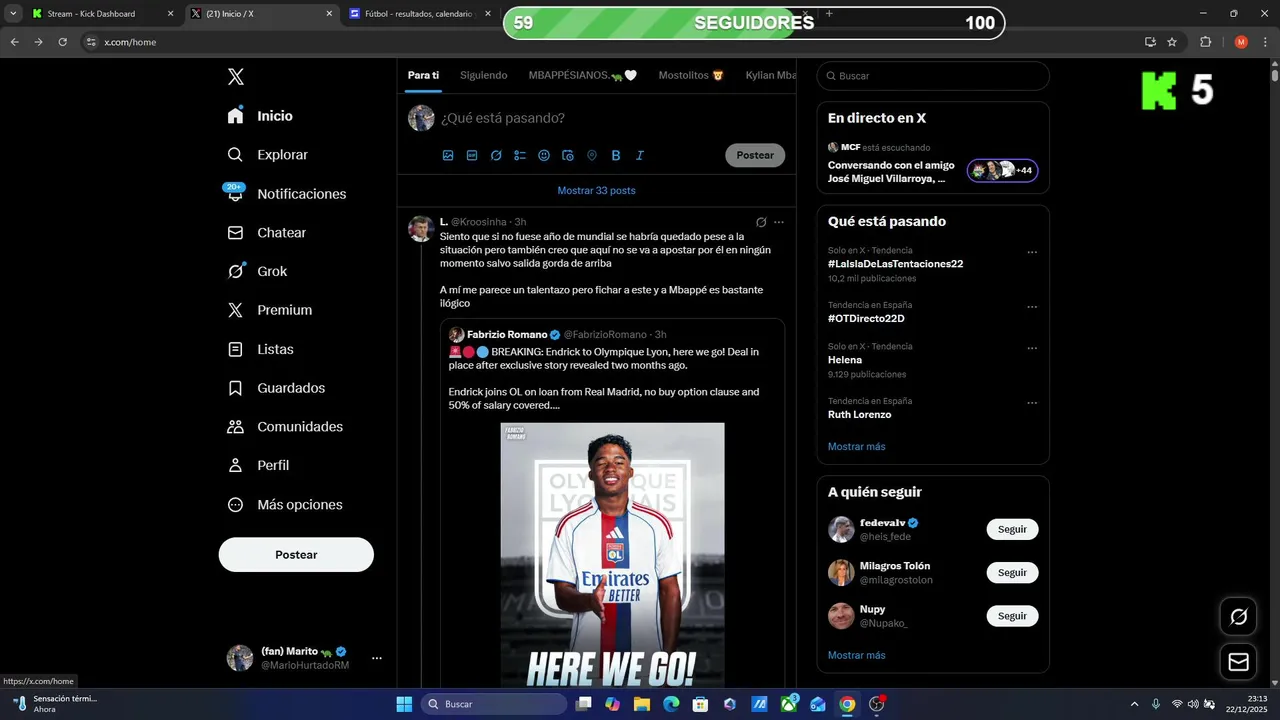The width and height of the screenshot is (1280, 720).
Task: Apply italic formatting in composer
Action: 640,155
